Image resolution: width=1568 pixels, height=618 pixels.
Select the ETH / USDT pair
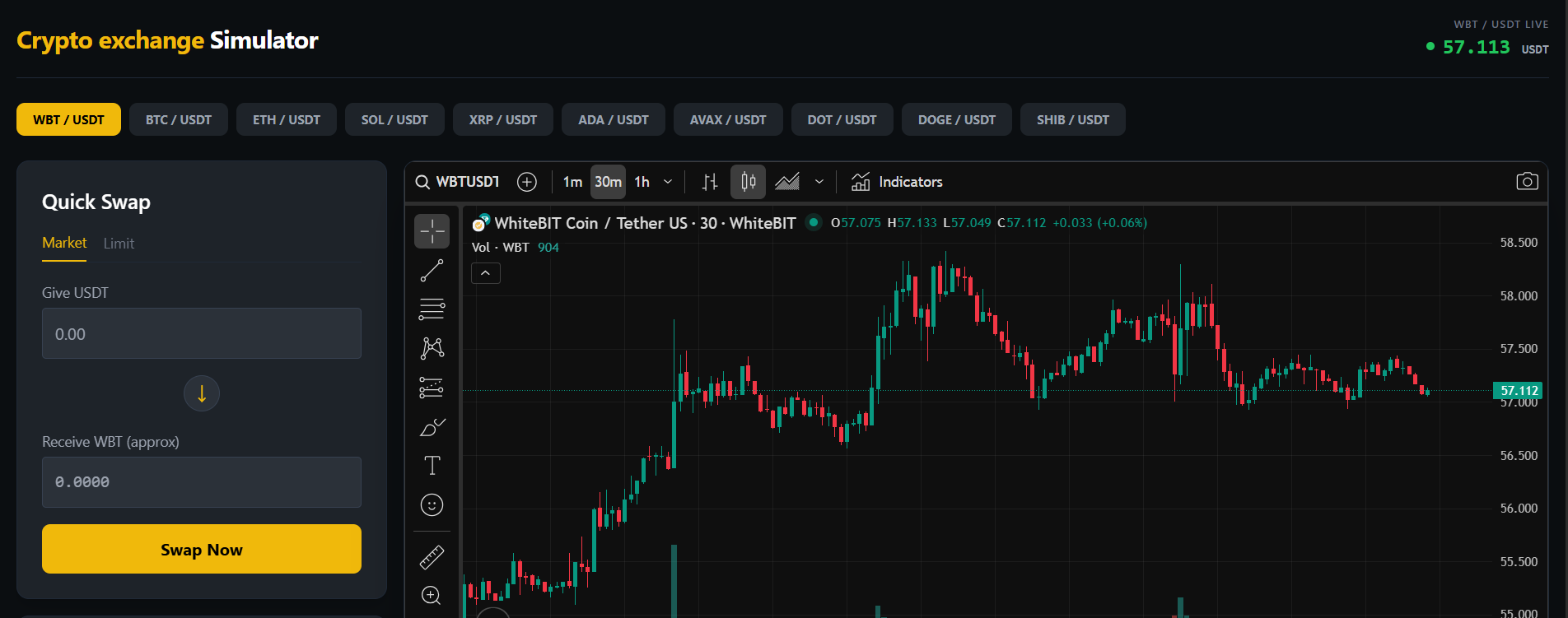[287, 119]
